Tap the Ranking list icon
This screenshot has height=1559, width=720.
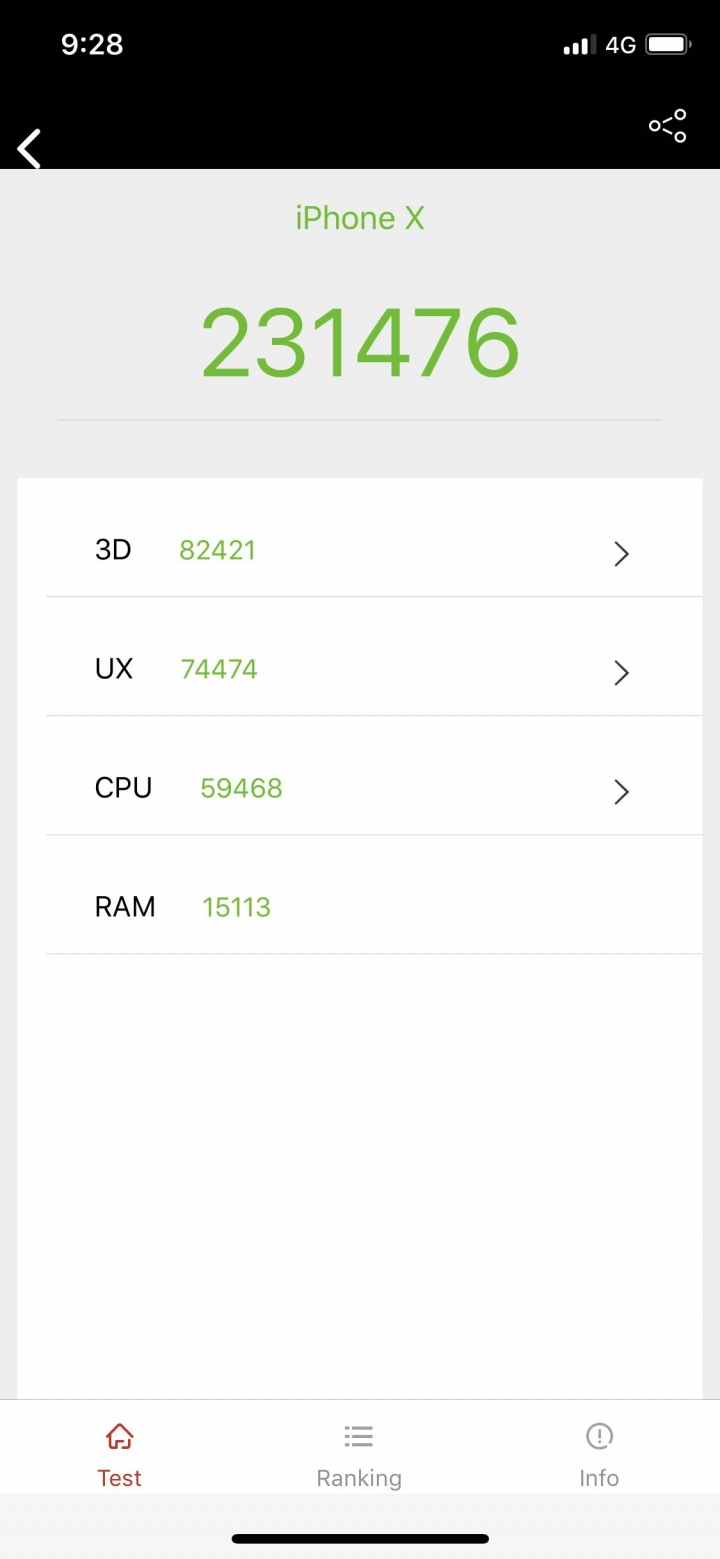click(x=359, y=1437)
